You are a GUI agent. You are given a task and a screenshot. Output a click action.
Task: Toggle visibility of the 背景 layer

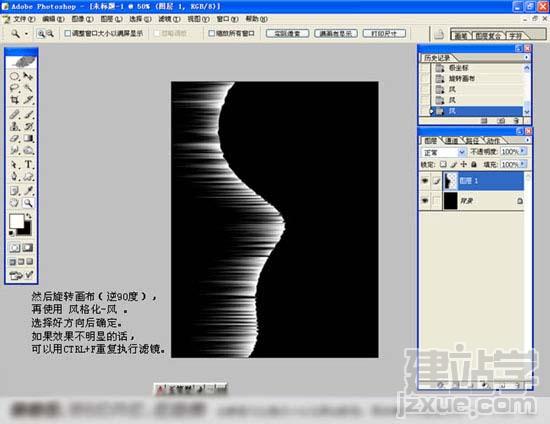(x=425, y=201)
